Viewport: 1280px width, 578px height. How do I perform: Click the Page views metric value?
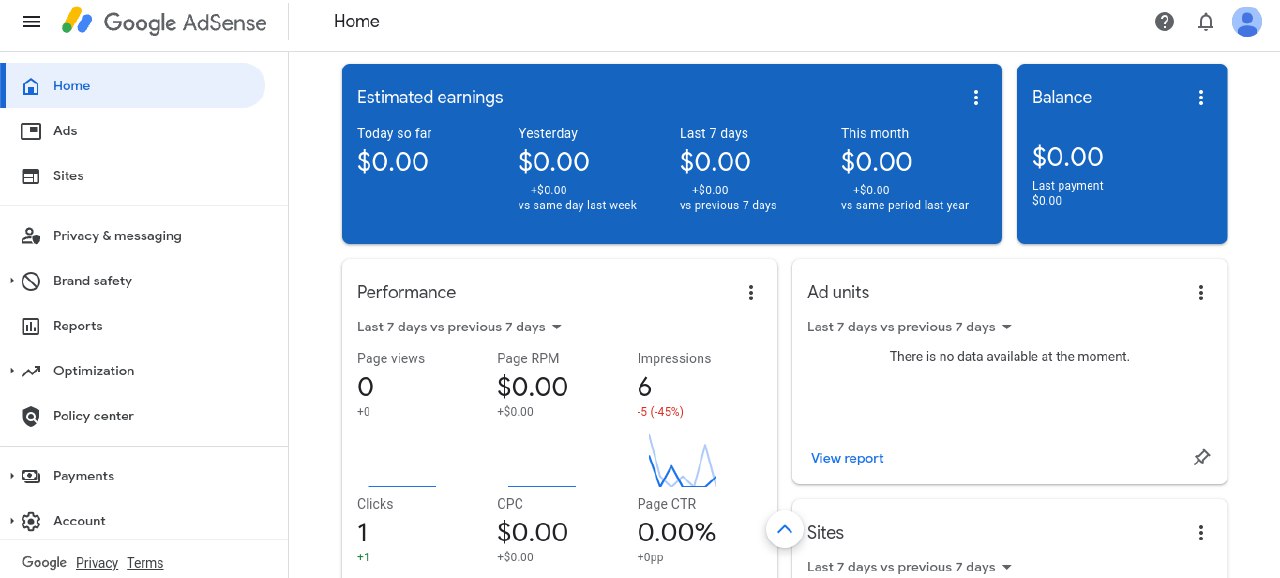pos(365,387)
